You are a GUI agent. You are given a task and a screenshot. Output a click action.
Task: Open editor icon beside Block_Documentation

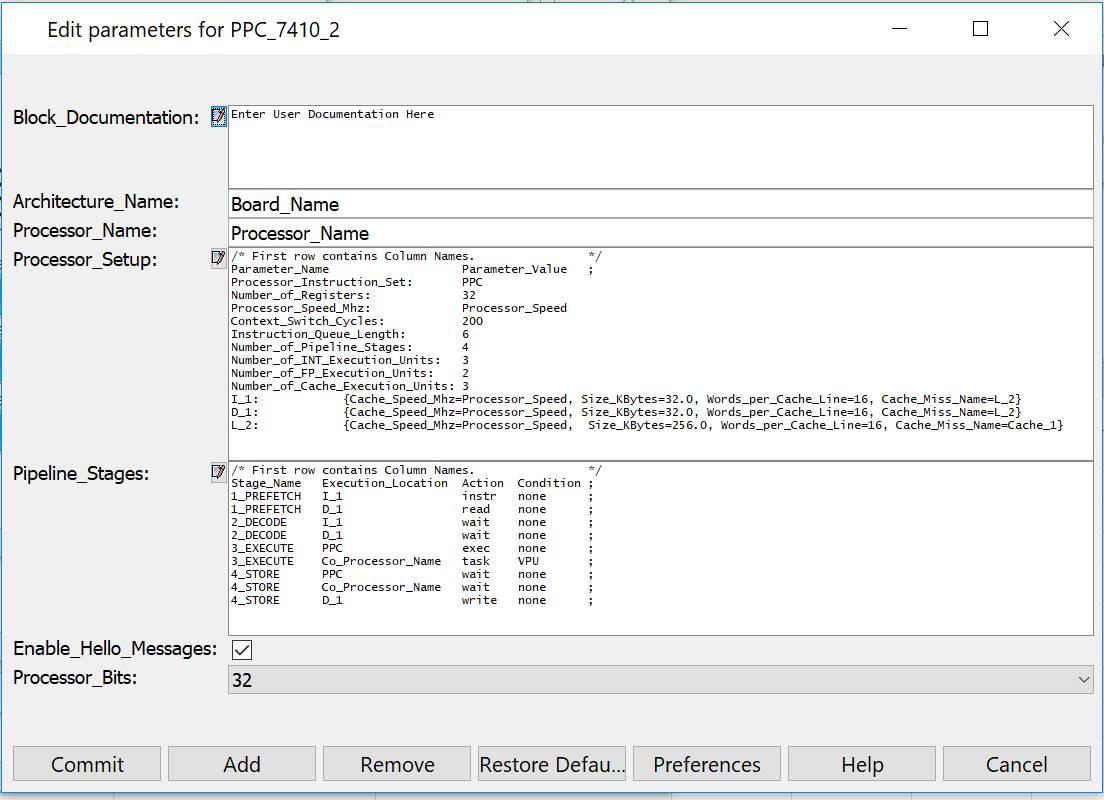pos(219,117)
